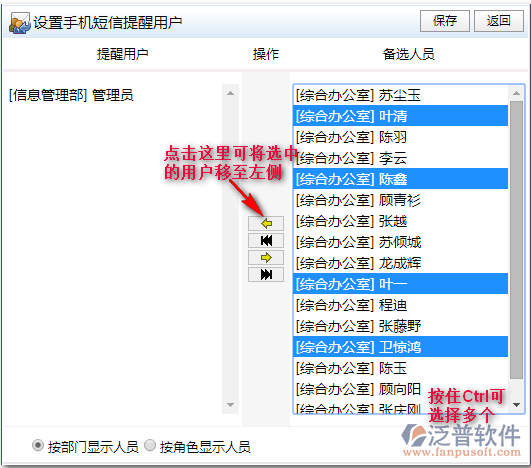
Task: Select 龙成辉 in the candidate list
Action: click(400, 263)
